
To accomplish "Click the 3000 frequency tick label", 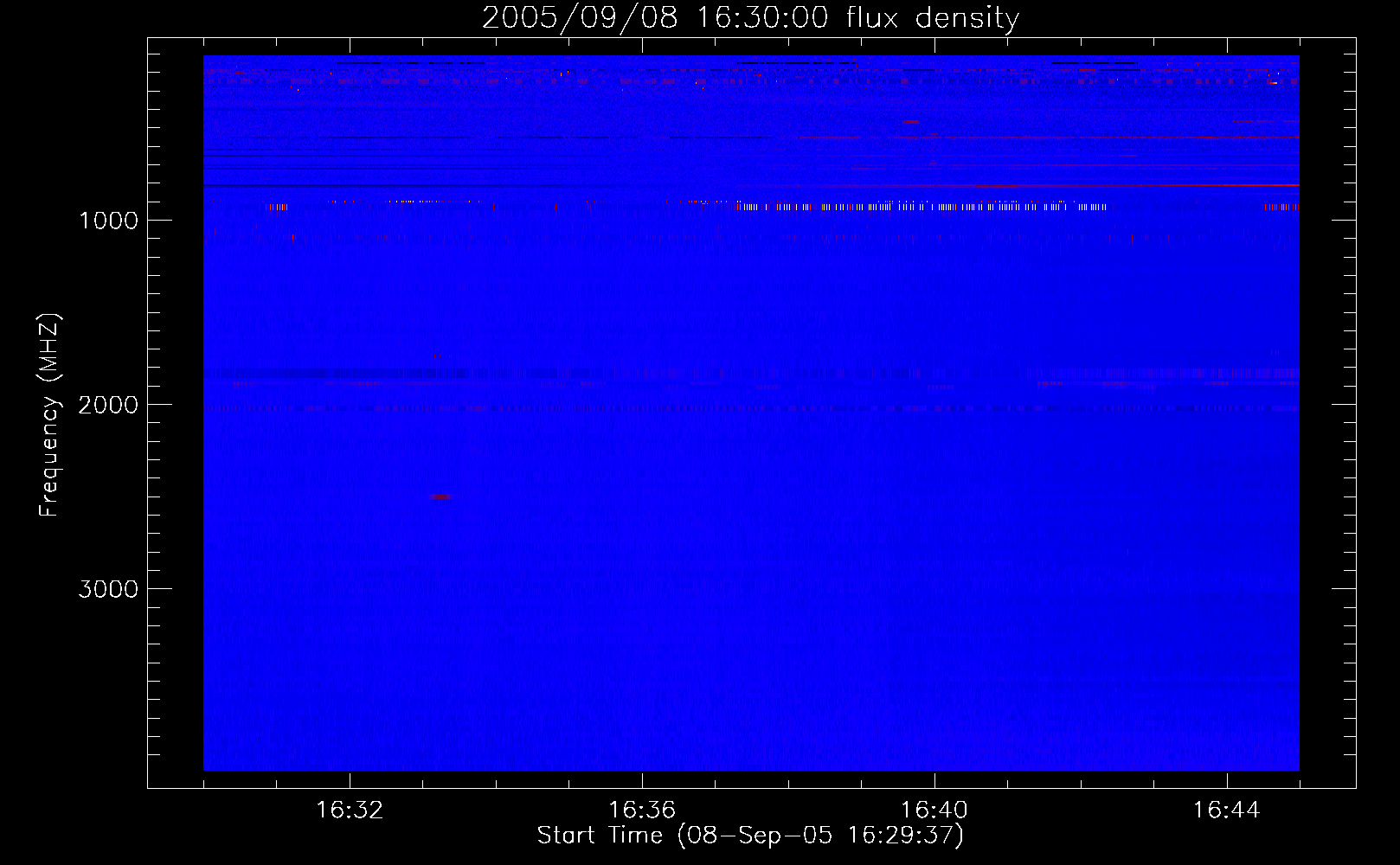I will pyautogui.click(x=109, y=589).
